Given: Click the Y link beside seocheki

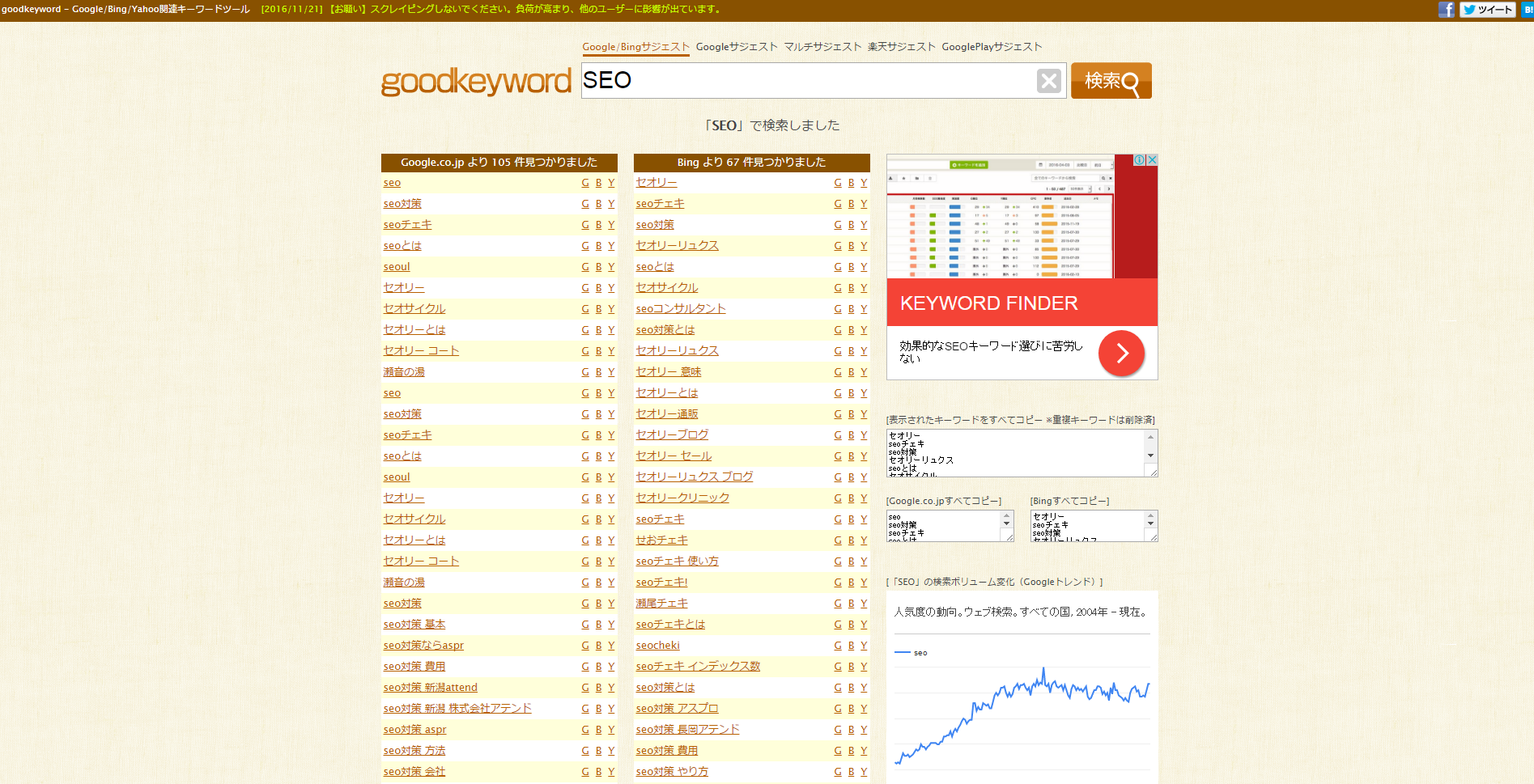Looking at the screenshot, I should tap(864, 646).
